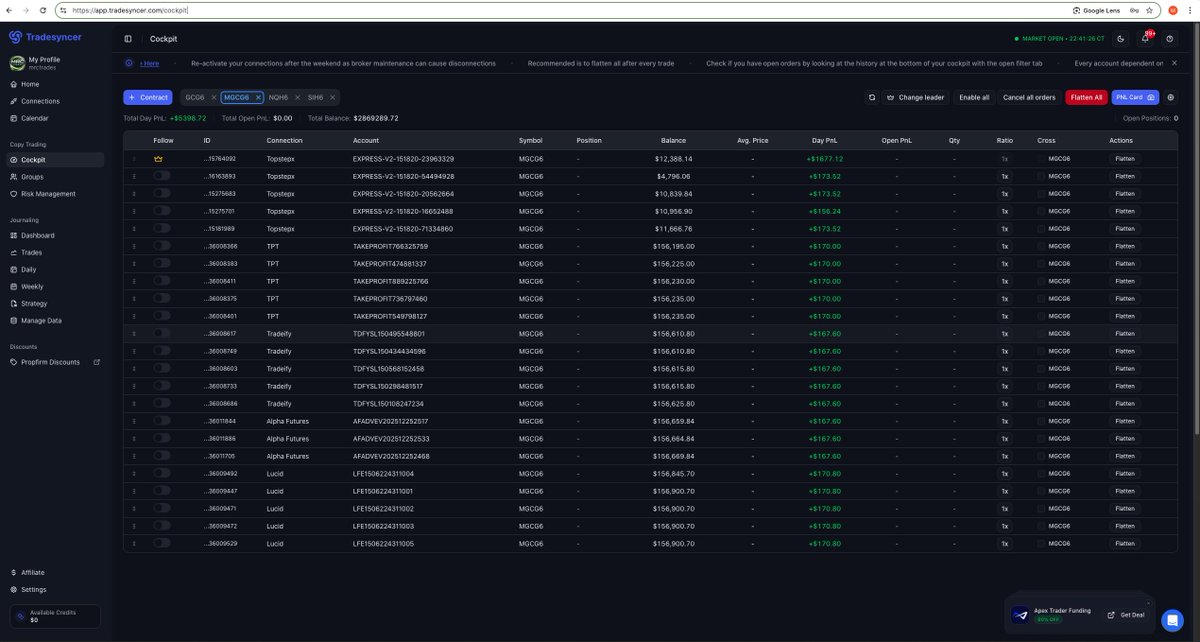Click the Google Lens button in address bar

(1097, 10)
